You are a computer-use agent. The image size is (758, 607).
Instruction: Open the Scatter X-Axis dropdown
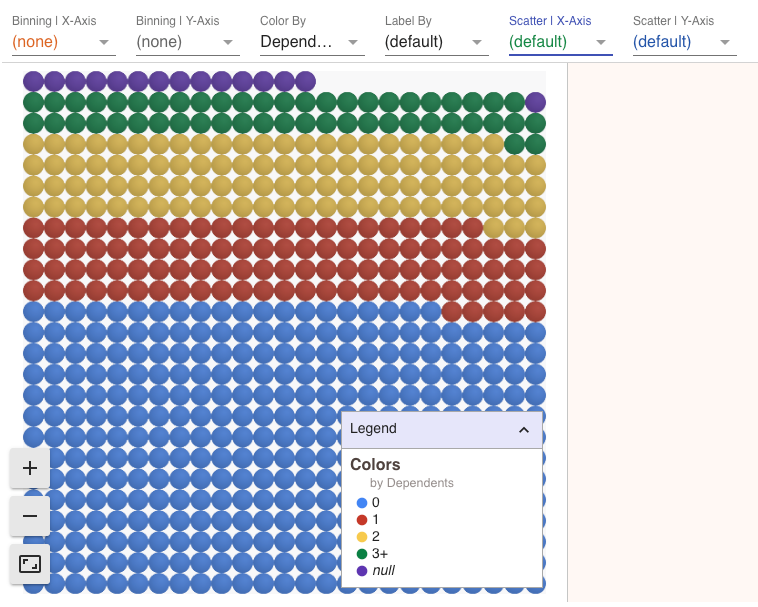[x=560, y=42]
